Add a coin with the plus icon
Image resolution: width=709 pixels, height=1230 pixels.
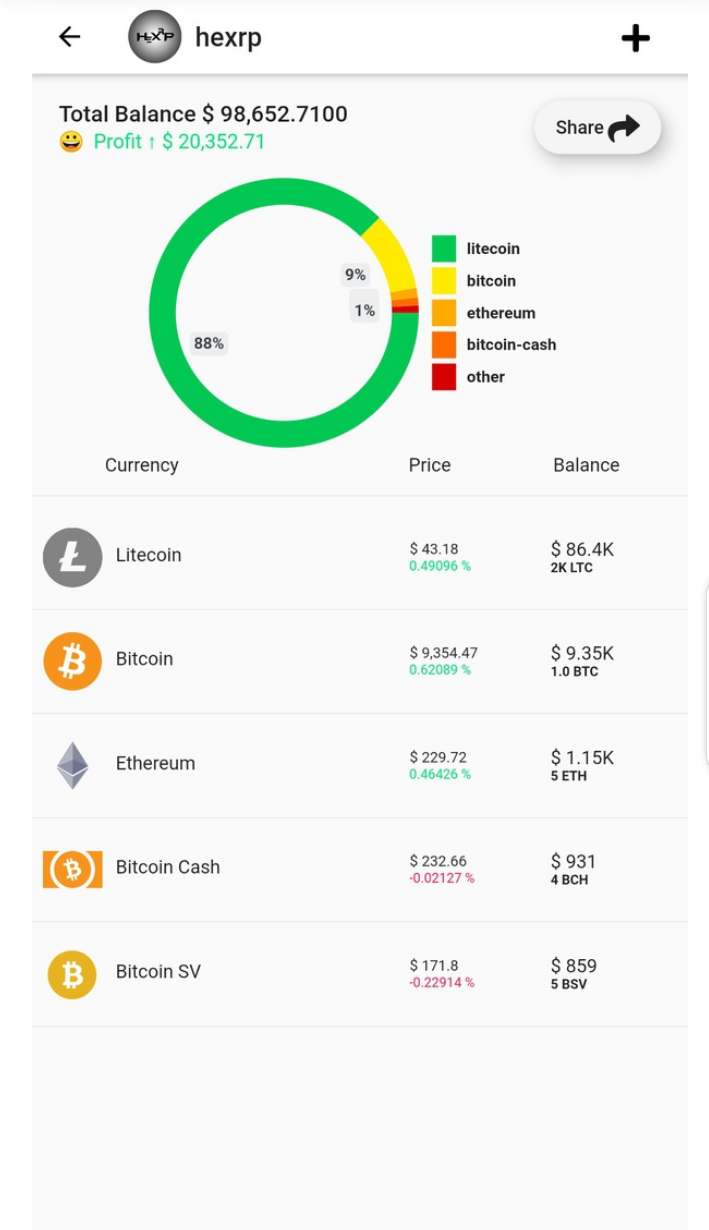[636, 38]
